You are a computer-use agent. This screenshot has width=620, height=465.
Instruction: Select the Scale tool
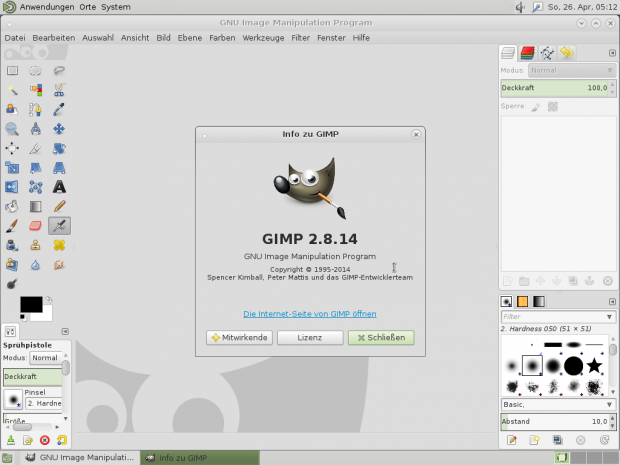point(12,168)
